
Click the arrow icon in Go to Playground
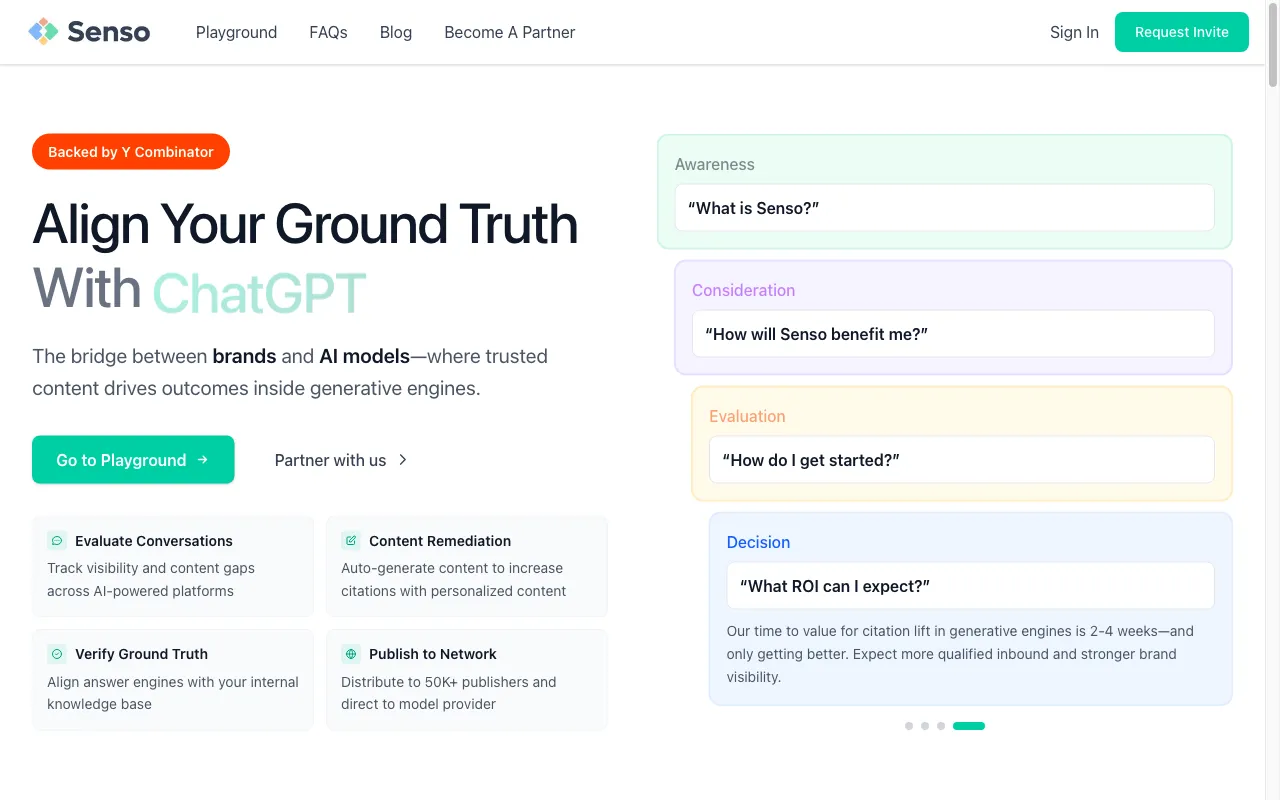(x=203, y=460)
